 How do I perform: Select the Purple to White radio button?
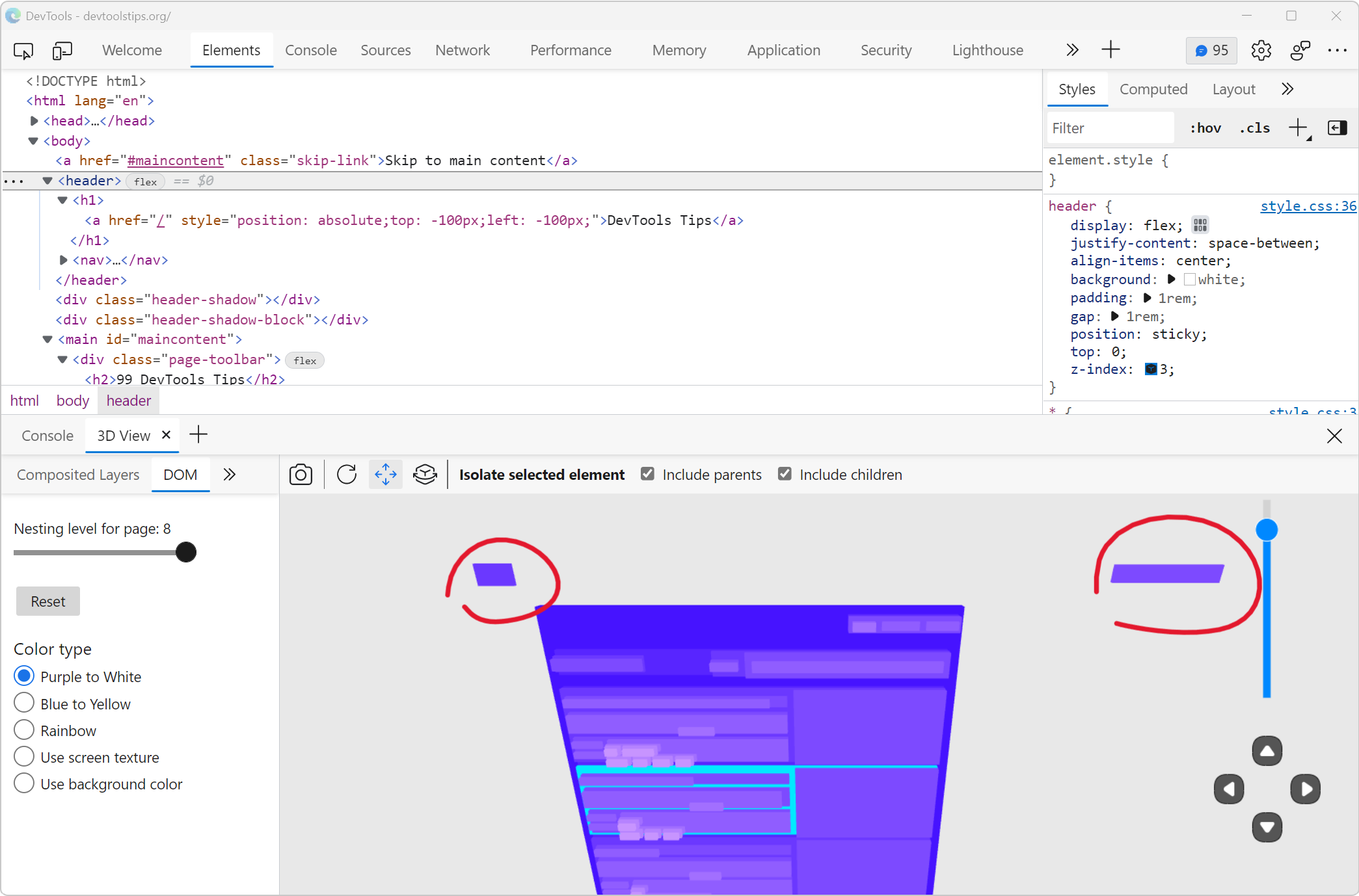(23, 677)
